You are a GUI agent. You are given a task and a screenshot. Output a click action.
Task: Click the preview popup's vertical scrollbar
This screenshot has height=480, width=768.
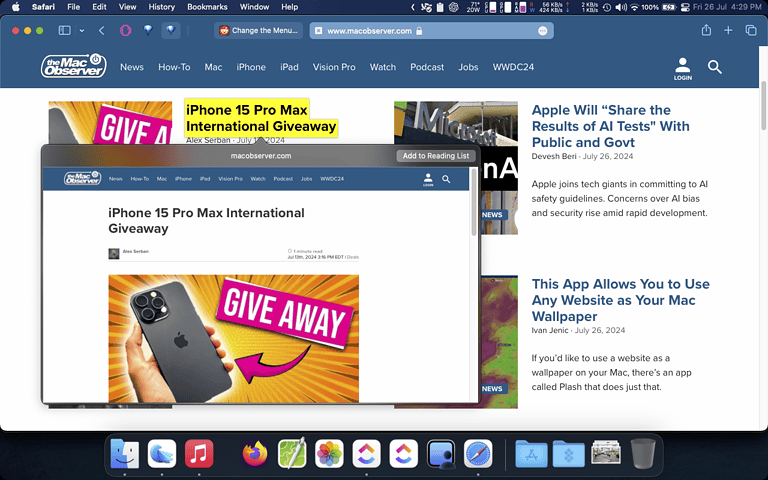474,215
